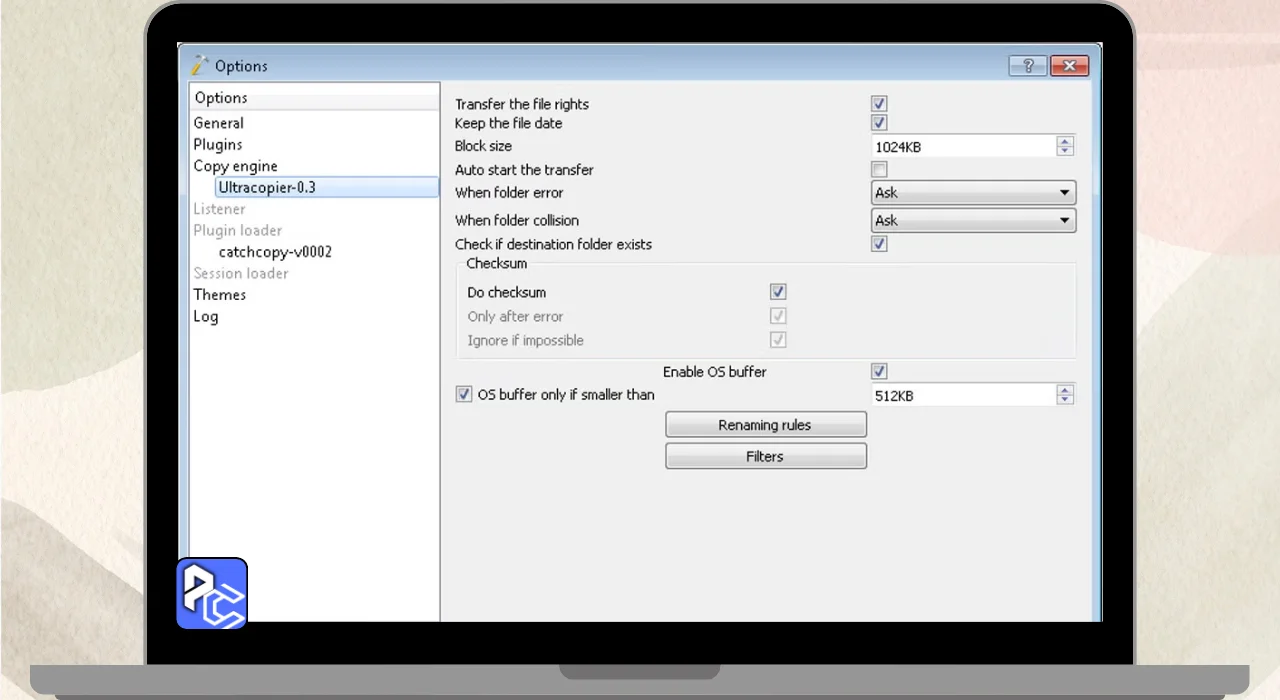This screenshot has height=700, width=1280.
Task: Click the Filters button
Action: pyautogui.click(x=765, y=457)
